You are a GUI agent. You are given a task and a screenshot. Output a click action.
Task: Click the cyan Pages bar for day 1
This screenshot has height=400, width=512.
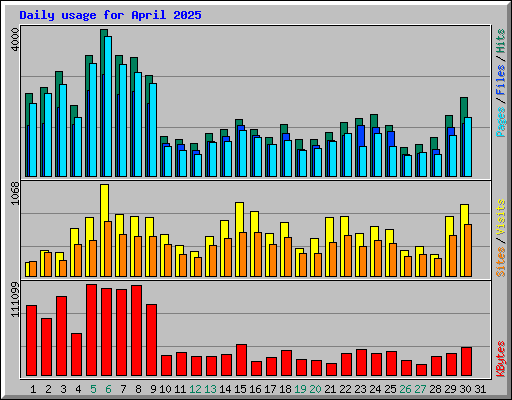tap(33, 140)
